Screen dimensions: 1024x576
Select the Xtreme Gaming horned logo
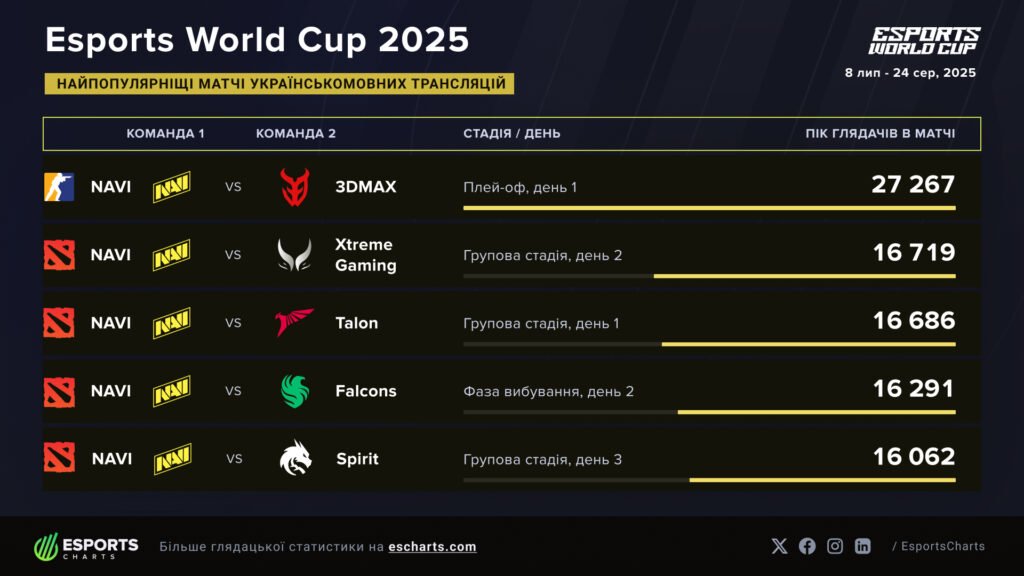click(295, 255)
